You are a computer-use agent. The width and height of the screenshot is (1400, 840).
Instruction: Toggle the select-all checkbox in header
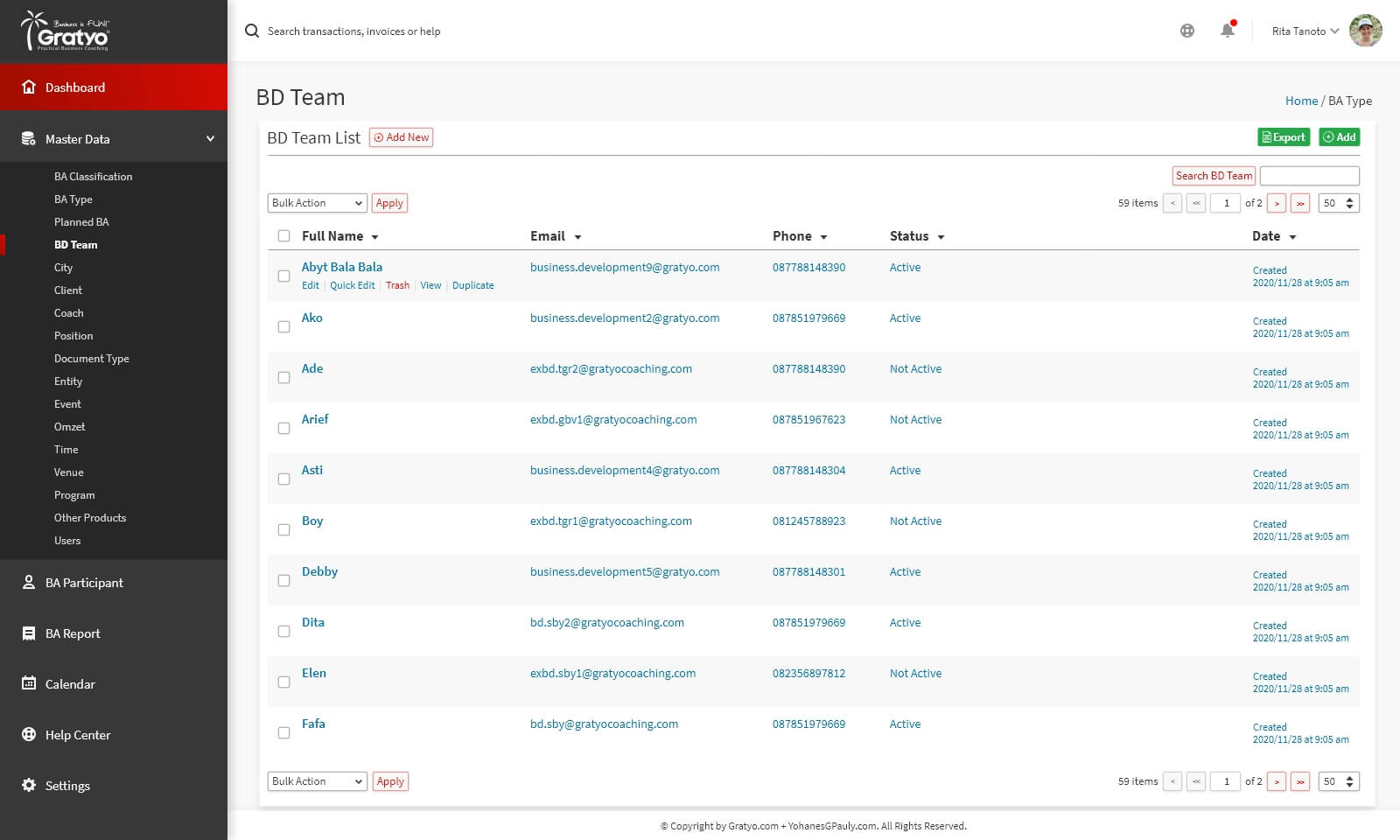[x=283, y=235]
